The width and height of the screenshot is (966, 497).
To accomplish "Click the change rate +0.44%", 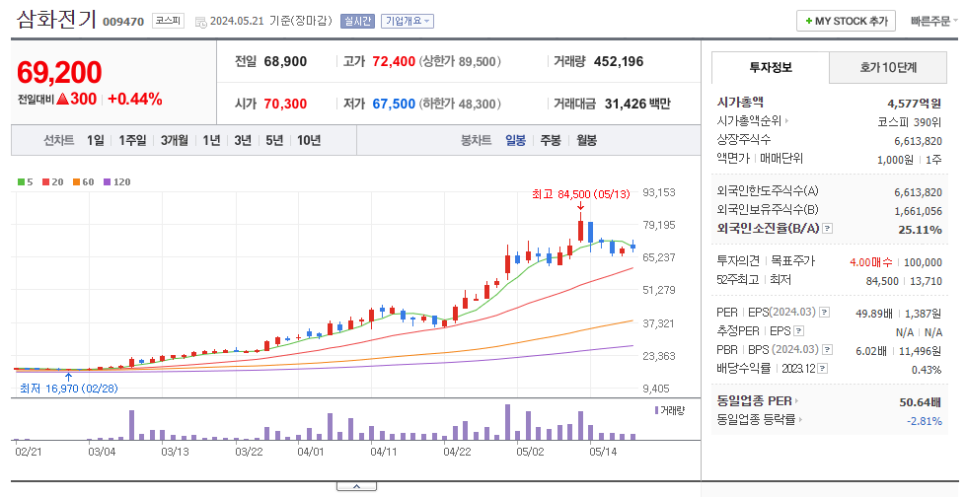I will tap(135, 99).
